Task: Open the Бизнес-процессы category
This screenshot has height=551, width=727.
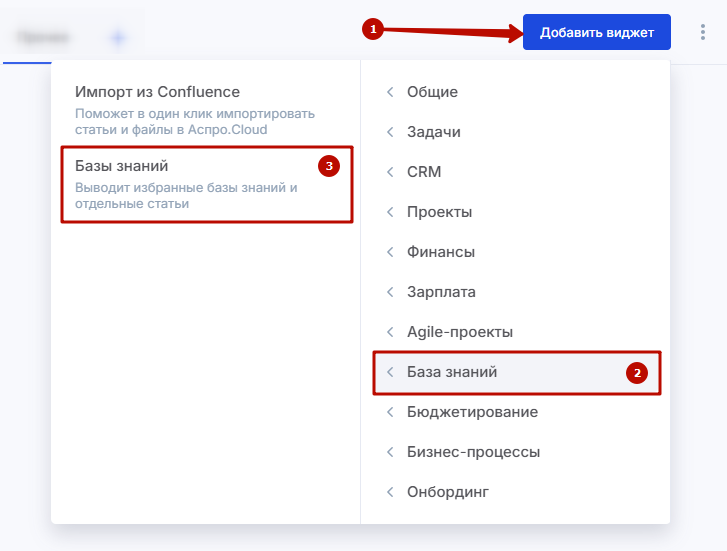Action: pyautogui.click(x=473, y=452)
